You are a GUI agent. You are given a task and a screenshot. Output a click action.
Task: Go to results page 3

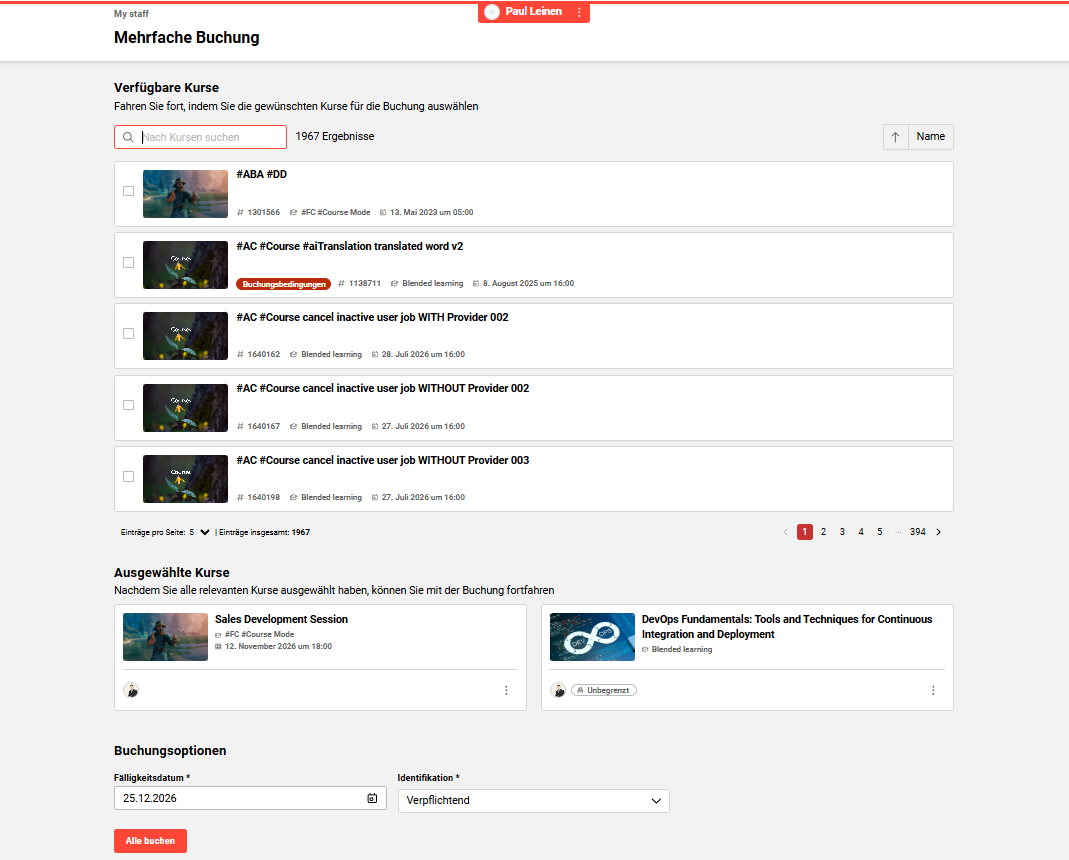click(x=842, y=532)
